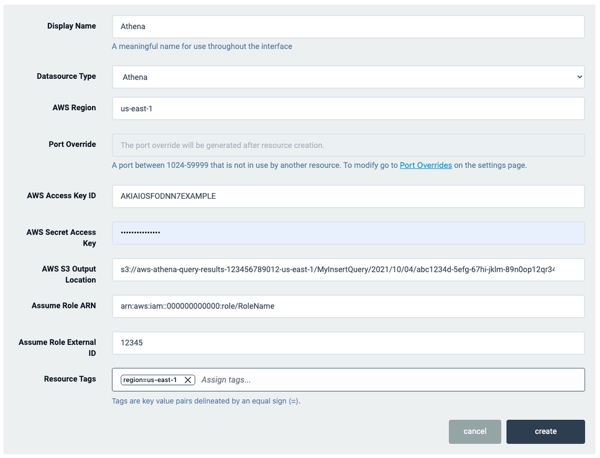Click the 'A port between 1024-59999' help text
This screenshot has width=600, height=458.
point(319,165)
